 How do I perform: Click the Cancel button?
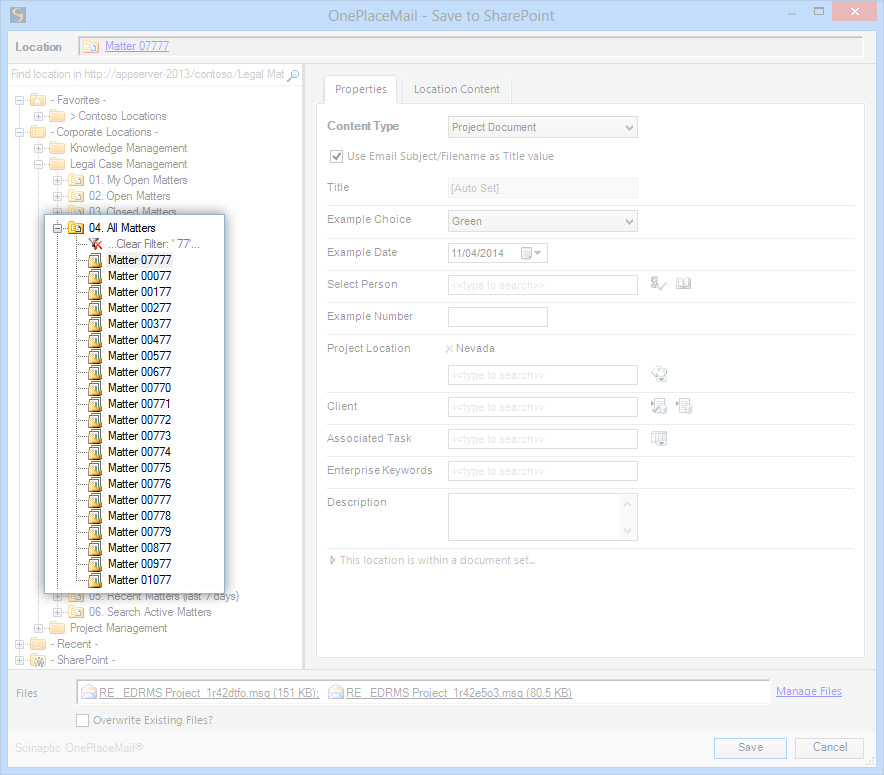[x=829, y=747]
